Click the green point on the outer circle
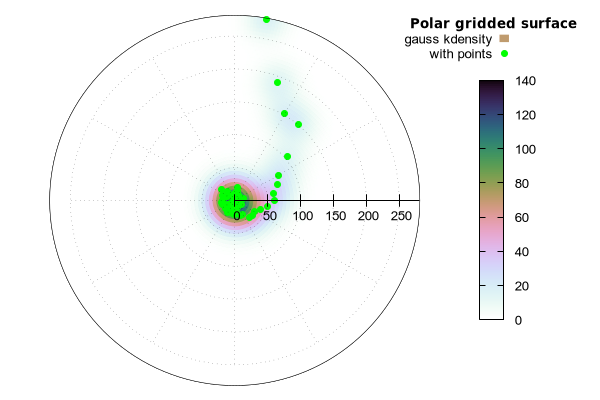 [x=267, y=20]
